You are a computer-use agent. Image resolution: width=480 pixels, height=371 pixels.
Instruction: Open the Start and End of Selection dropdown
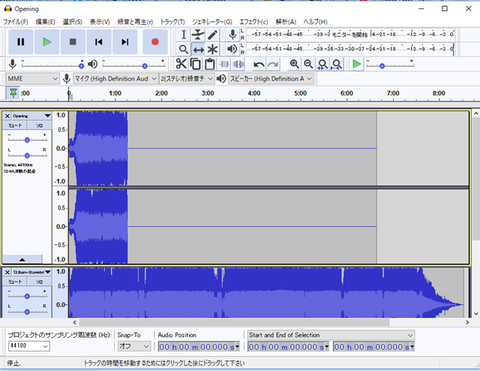(x=331, y=335)
